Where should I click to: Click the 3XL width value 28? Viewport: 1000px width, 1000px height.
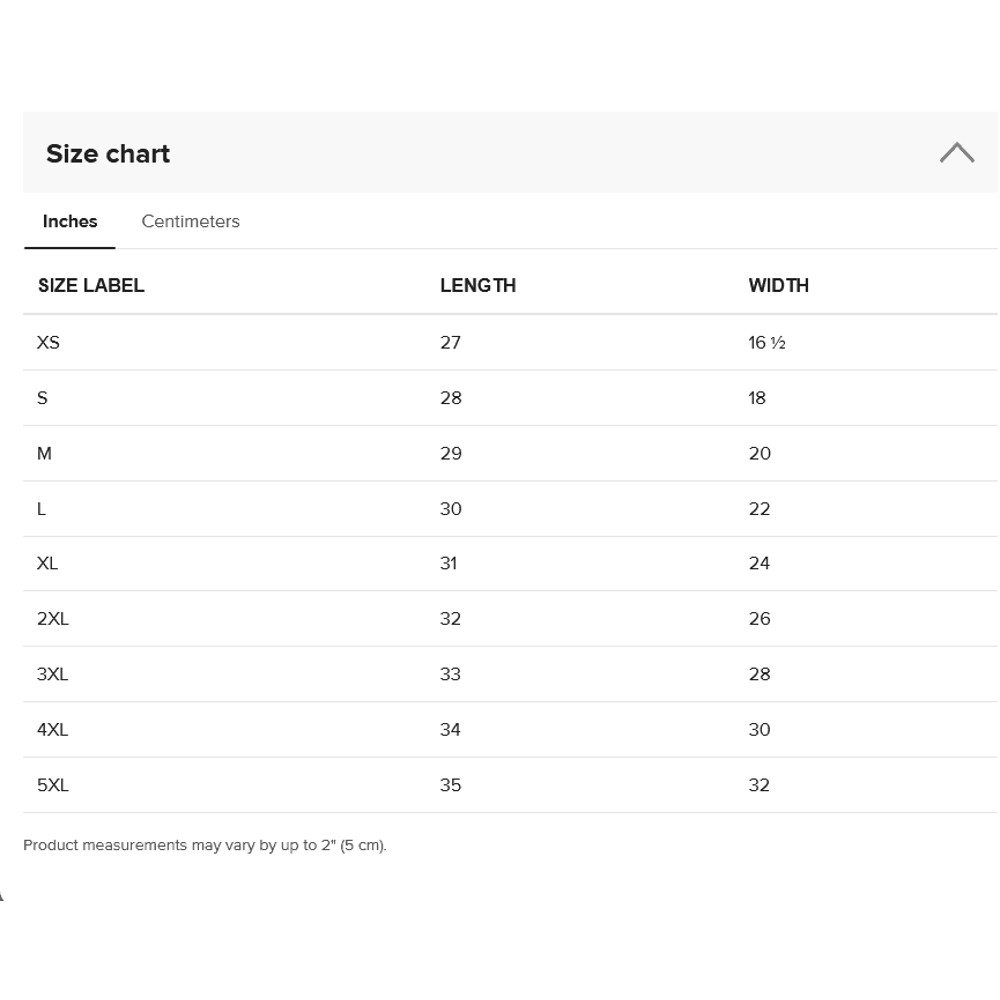(x=759, y=675)
